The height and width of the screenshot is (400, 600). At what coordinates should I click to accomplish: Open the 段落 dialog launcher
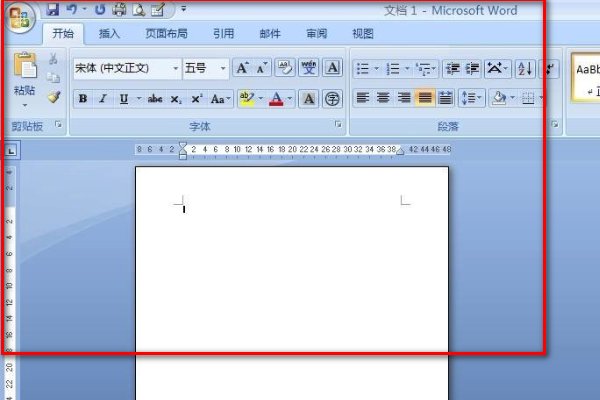click(554, 124)
